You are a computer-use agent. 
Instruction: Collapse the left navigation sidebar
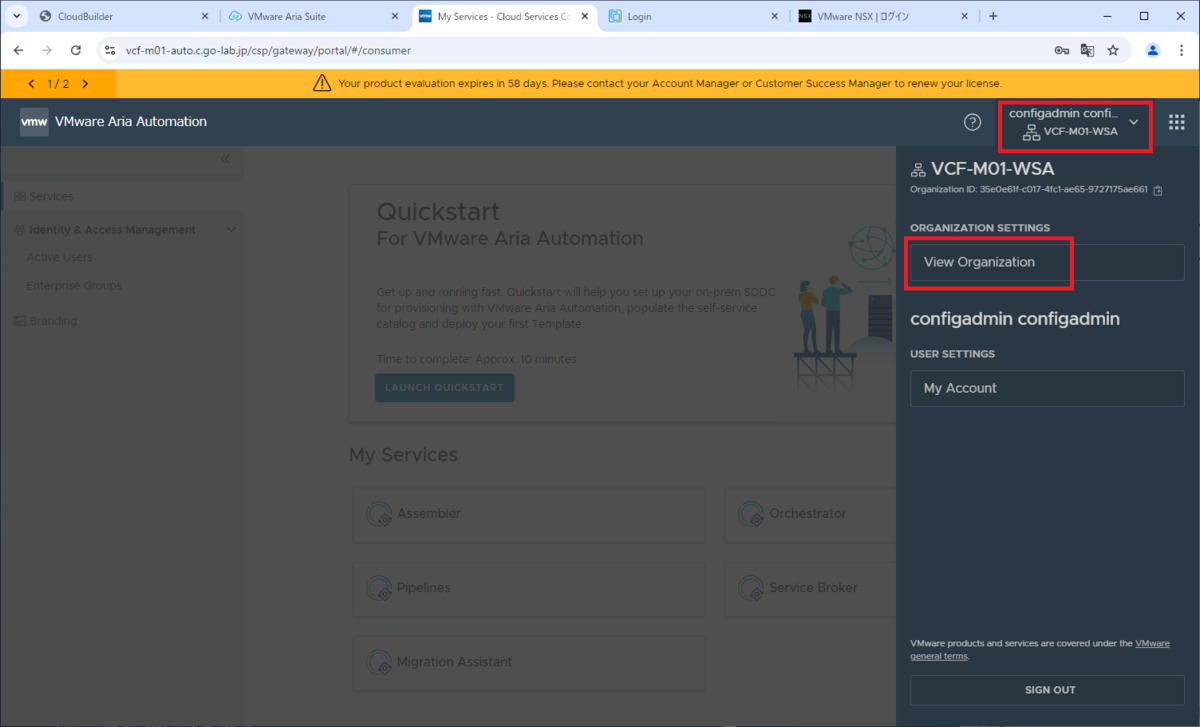[x=225, y=158]
